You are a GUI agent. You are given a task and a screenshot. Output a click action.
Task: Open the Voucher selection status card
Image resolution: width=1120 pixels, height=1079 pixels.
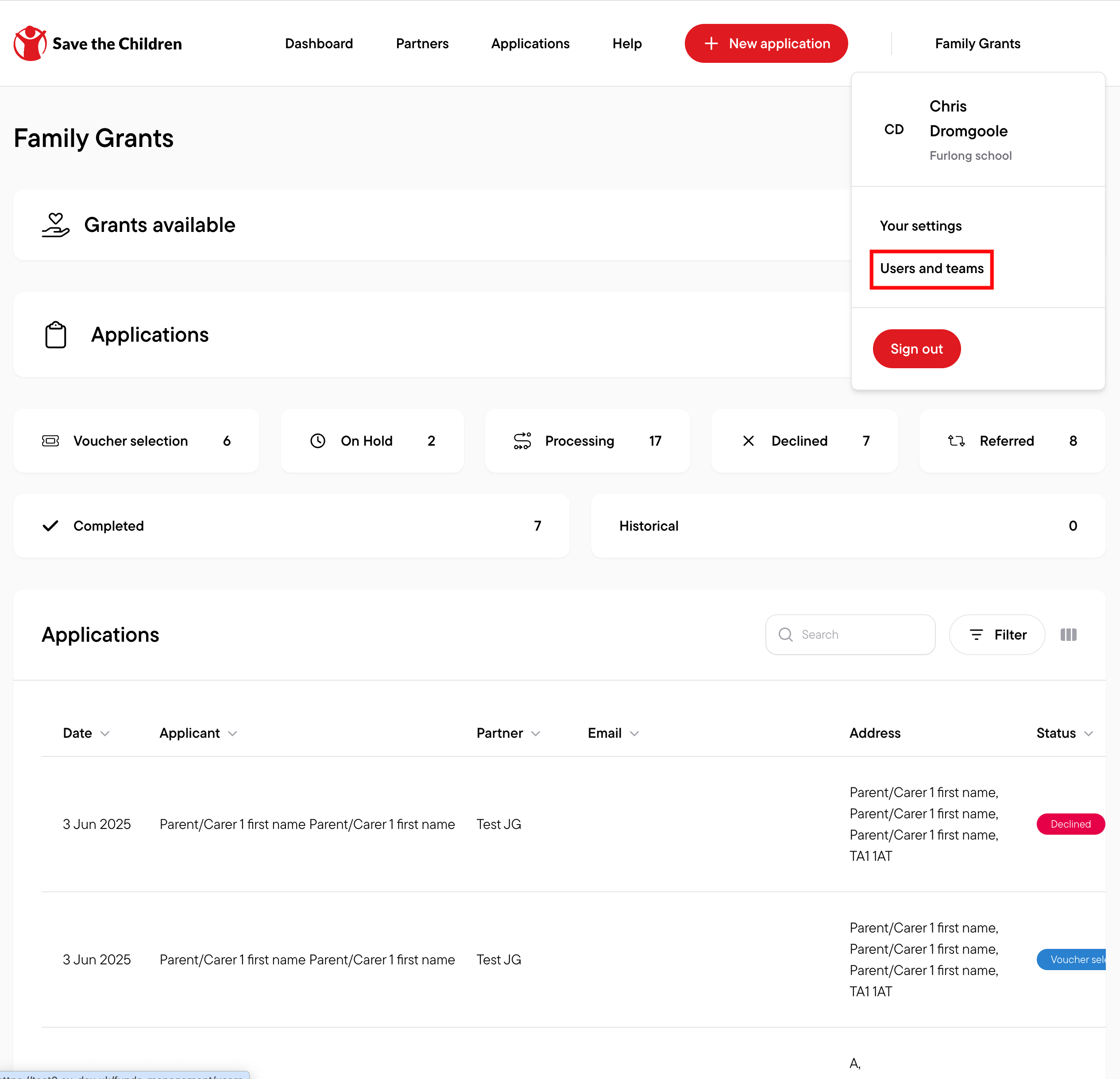pyautogui.click(x=136, y=441)
